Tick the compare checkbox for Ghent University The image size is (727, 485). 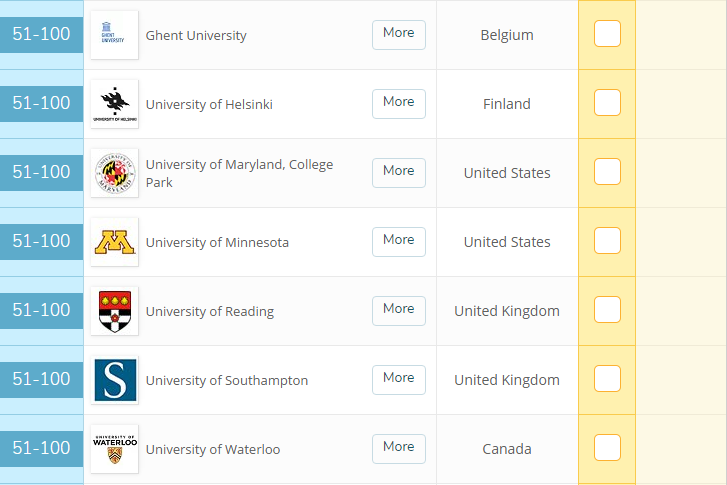(607, 34)
